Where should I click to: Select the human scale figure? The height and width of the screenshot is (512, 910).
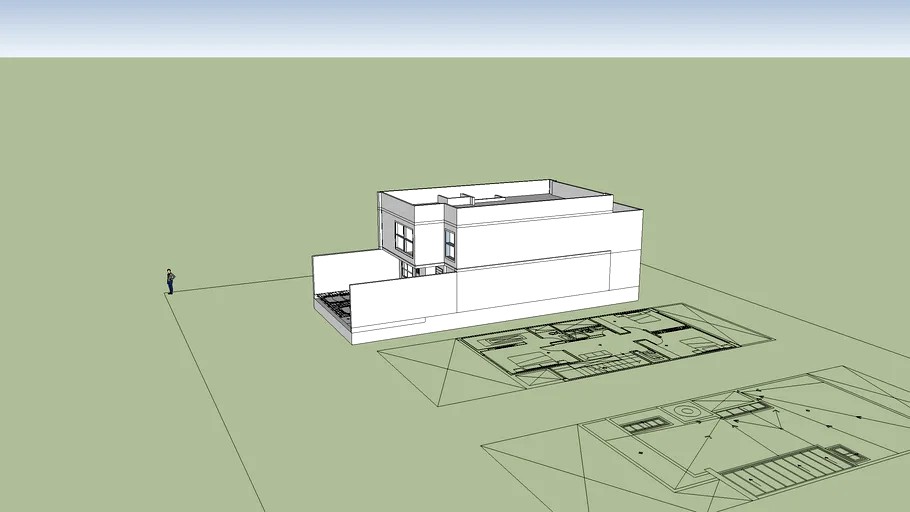pyautogui.click(x=170, y=282)
